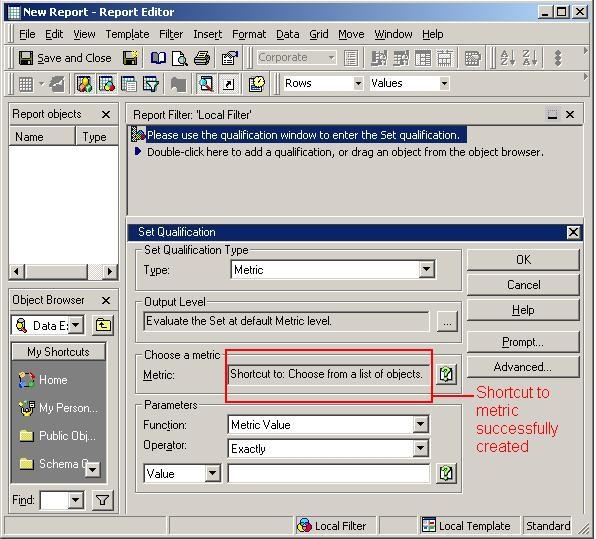Open the Insert menu

click(208, 34)
